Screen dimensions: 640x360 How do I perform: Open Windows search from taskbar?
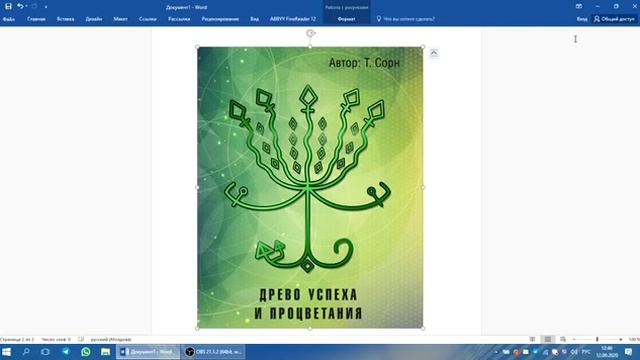[26, 352]
